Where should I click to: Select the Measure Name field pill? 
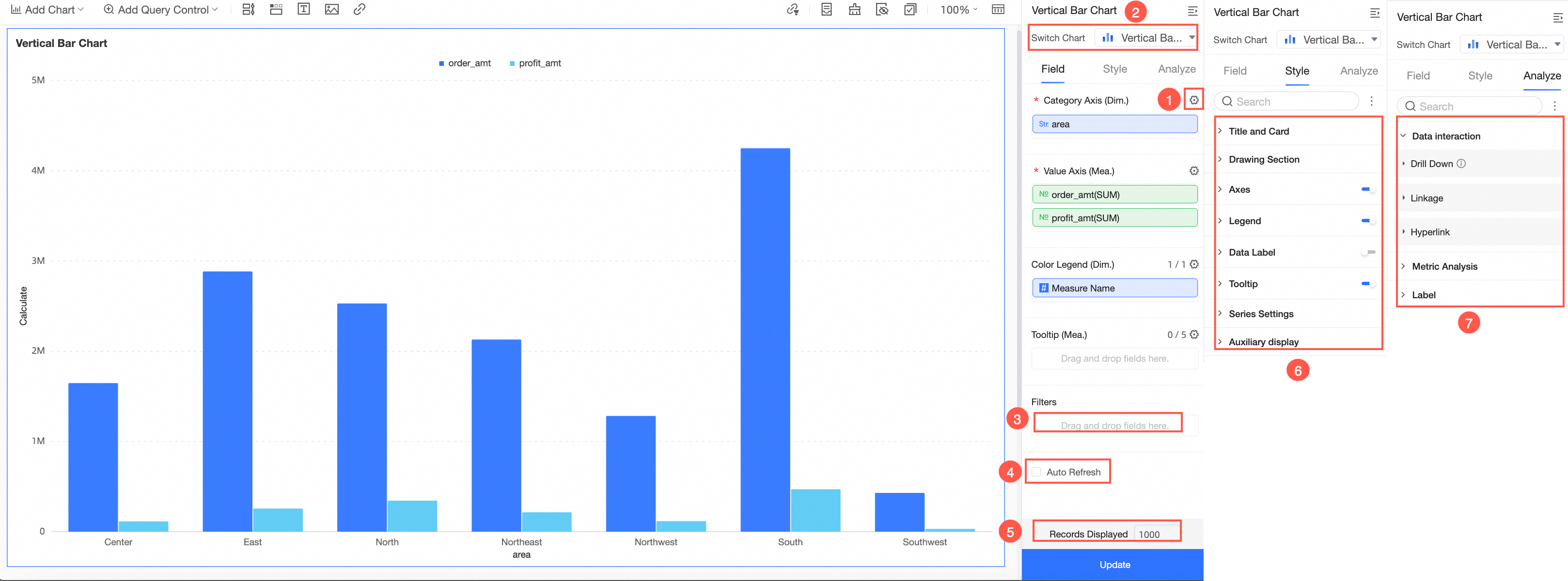click(x=1114, y=289)
